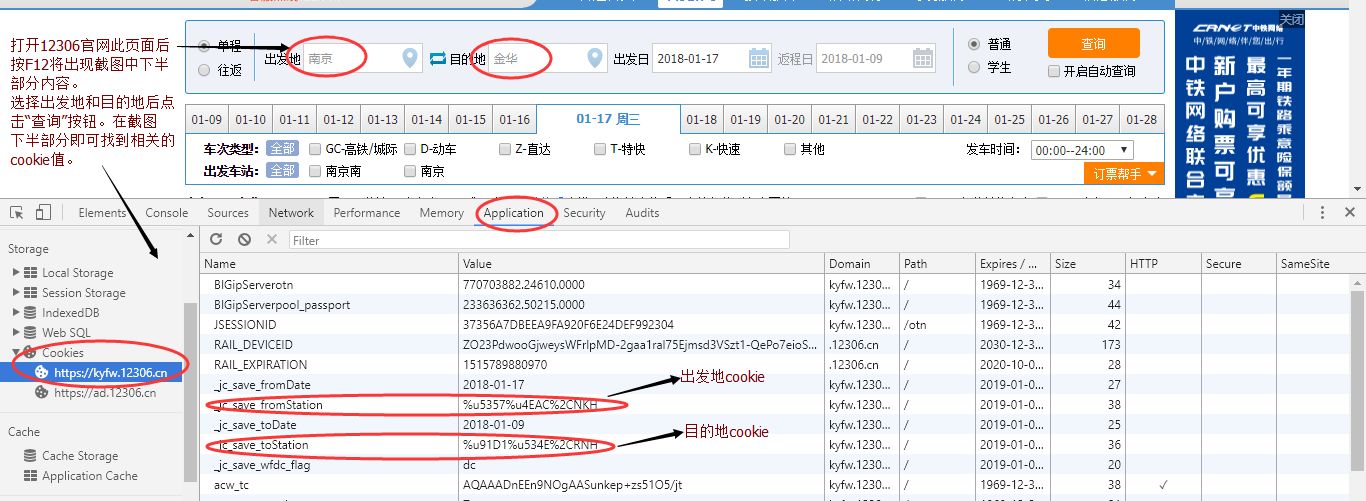Viewport: 1366px width, 501px height.
Task: Check the GC-高铁/城际 train type
Action: point(315,149)
